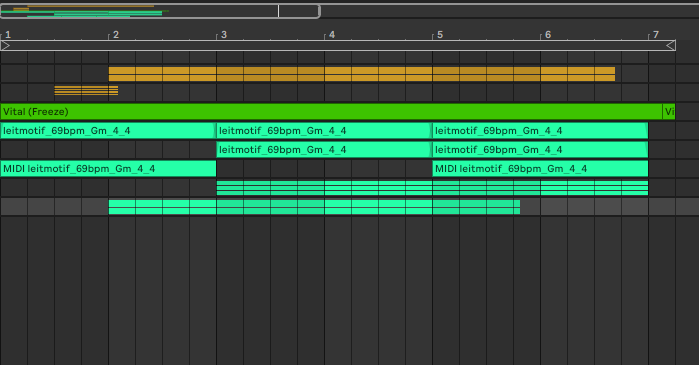The height and width of the screenshot is (365, 699).
Task: Select first-row leitmotif clip starting at bar 5
Action: [x=540, y=131]
